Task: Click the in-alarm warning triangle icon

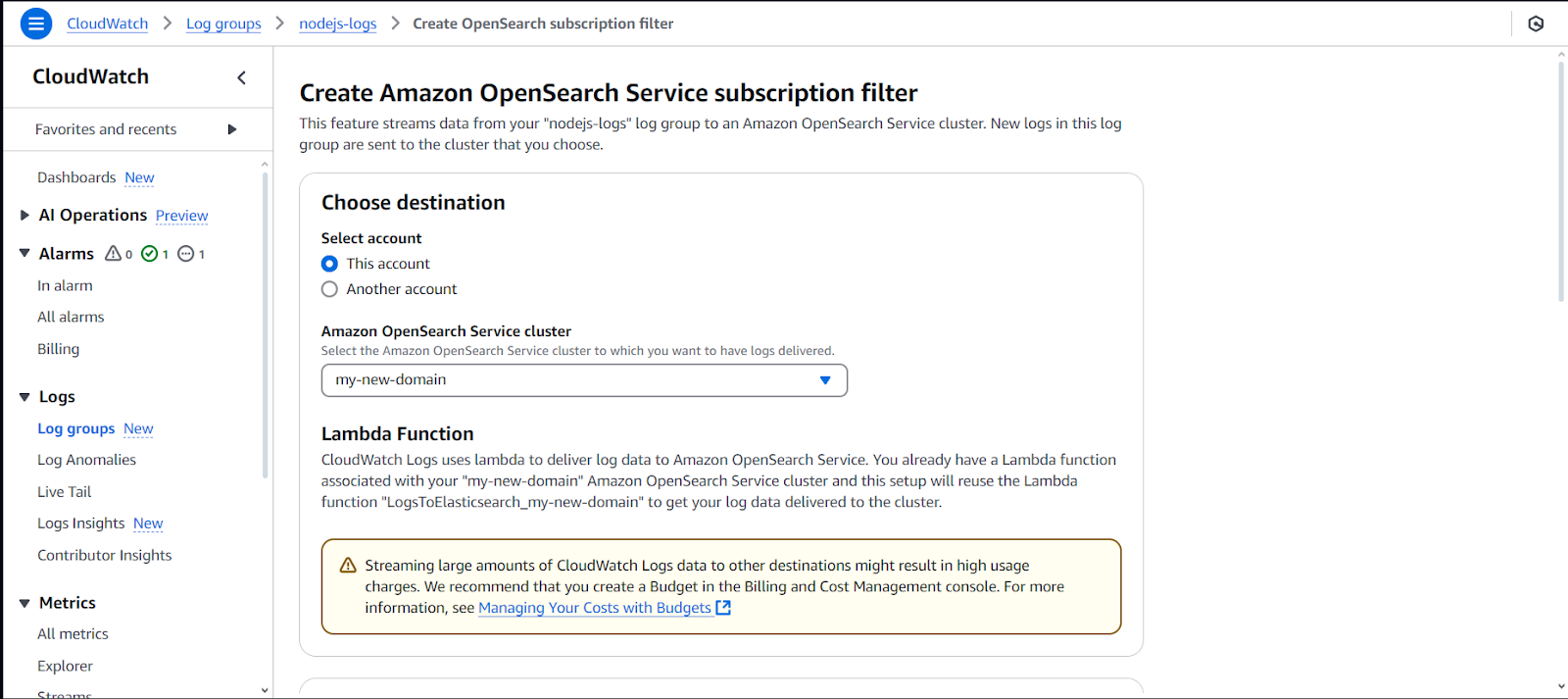Action: pyautogui.click(x=114, y=253)
